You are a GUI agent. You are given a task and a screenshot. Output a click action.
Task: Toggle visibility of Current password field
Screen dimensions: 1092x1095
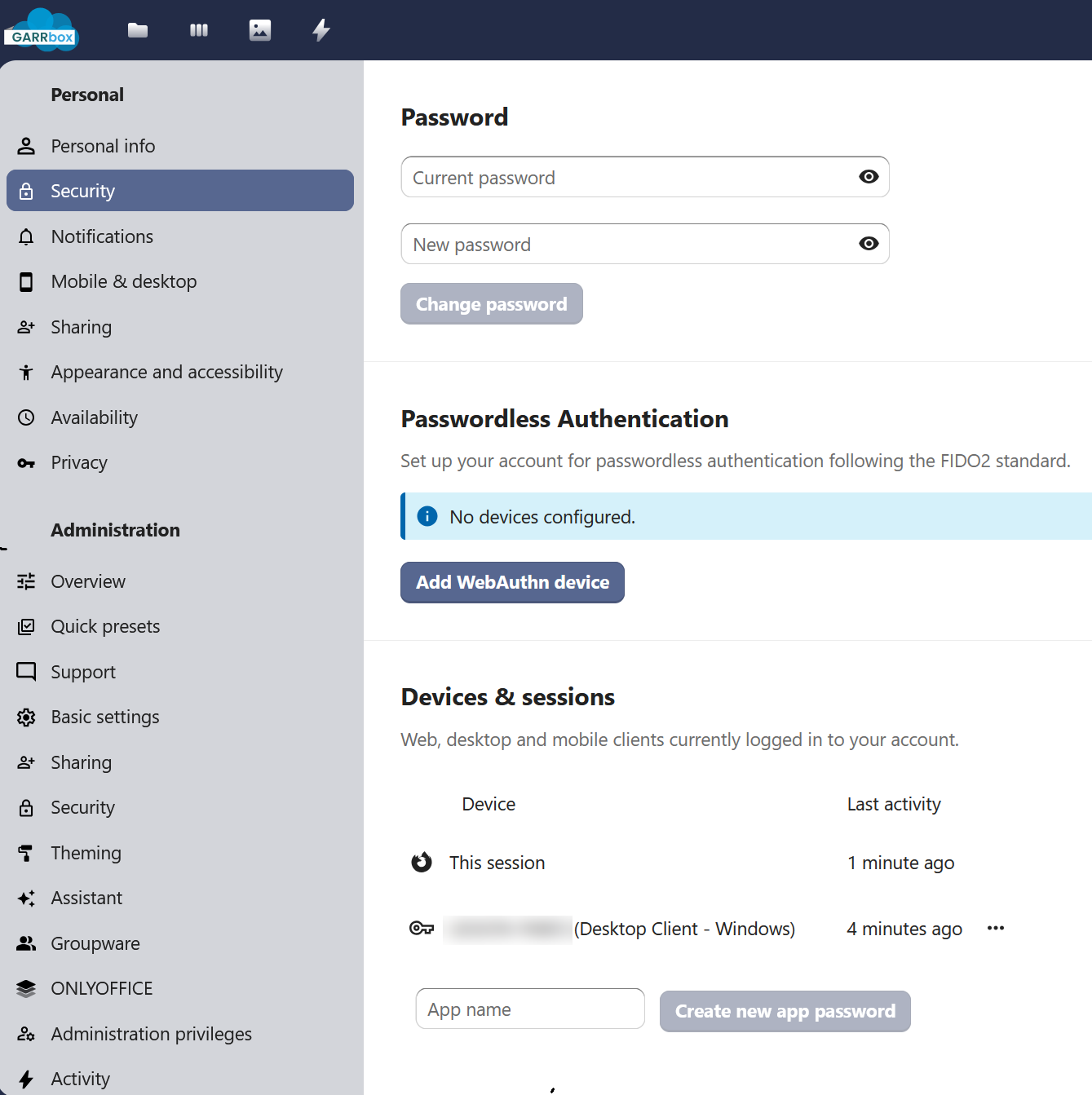869,177
